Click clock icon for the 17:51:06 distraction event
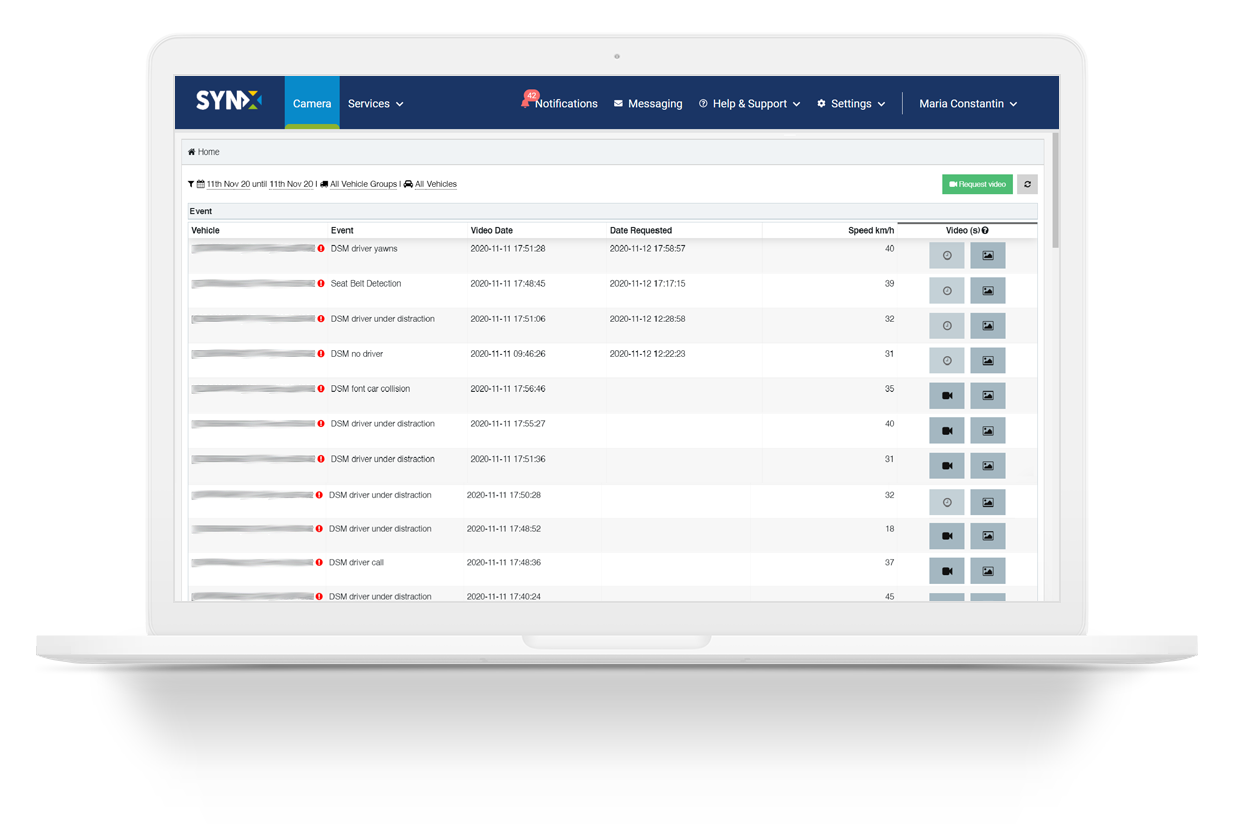 tap(947, 326)
